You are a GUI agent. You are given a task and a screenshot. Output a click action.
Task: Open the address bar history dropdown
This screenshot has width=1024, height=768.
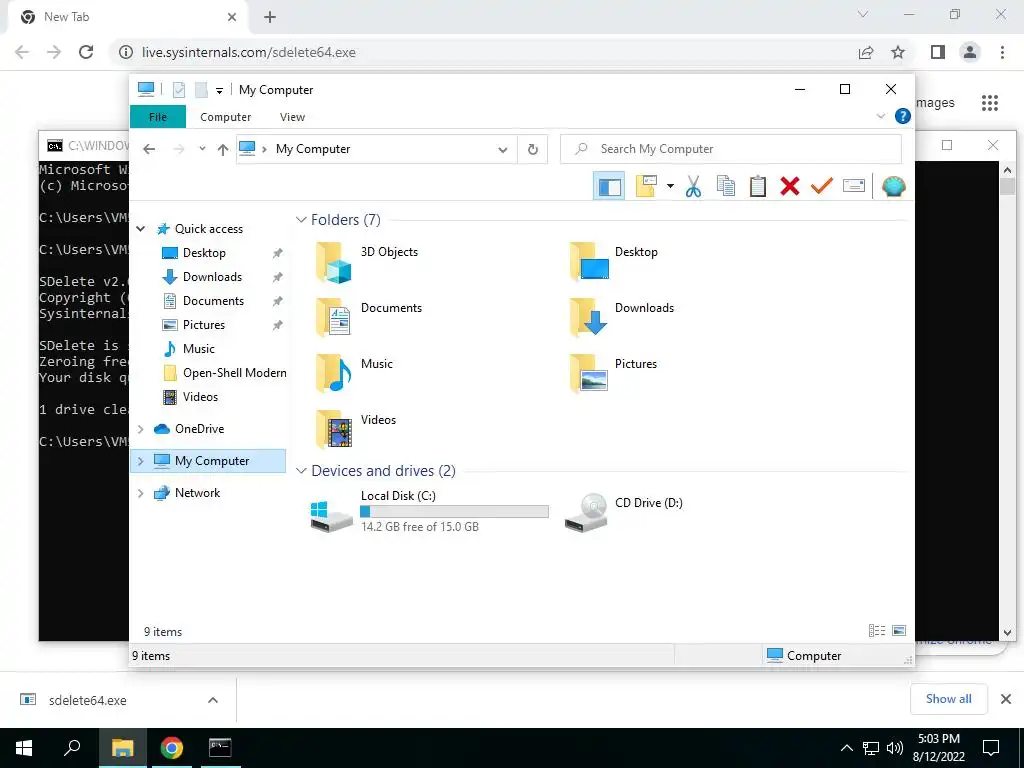[503, 150]
